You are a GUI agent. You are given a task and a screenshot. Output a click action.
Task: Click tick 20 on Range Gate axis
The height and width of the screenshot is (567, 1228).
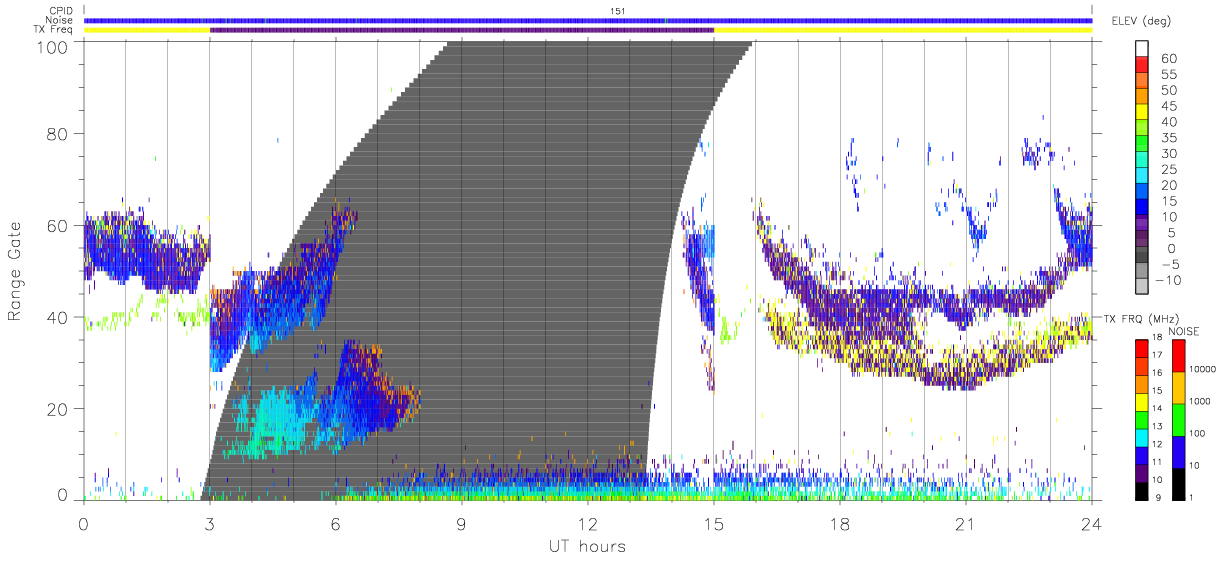click(58, 408)
